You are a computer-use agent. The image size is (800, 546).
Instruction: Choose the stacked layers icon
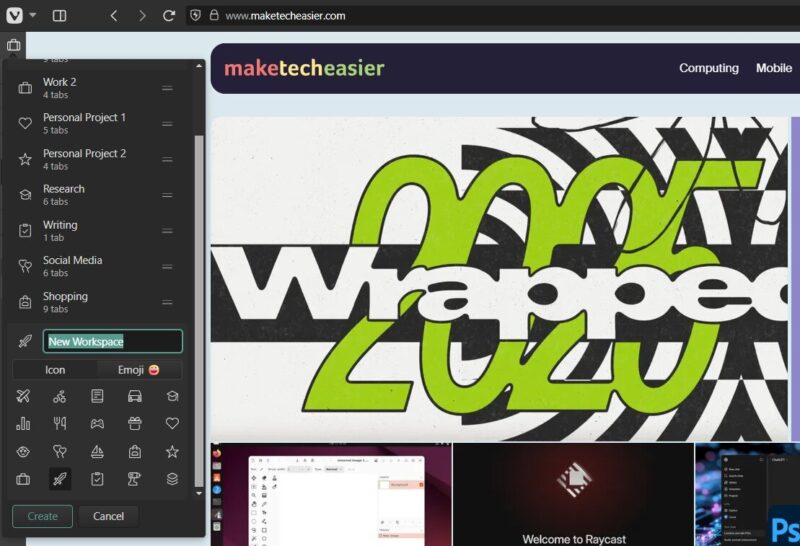tap(172, 479)
